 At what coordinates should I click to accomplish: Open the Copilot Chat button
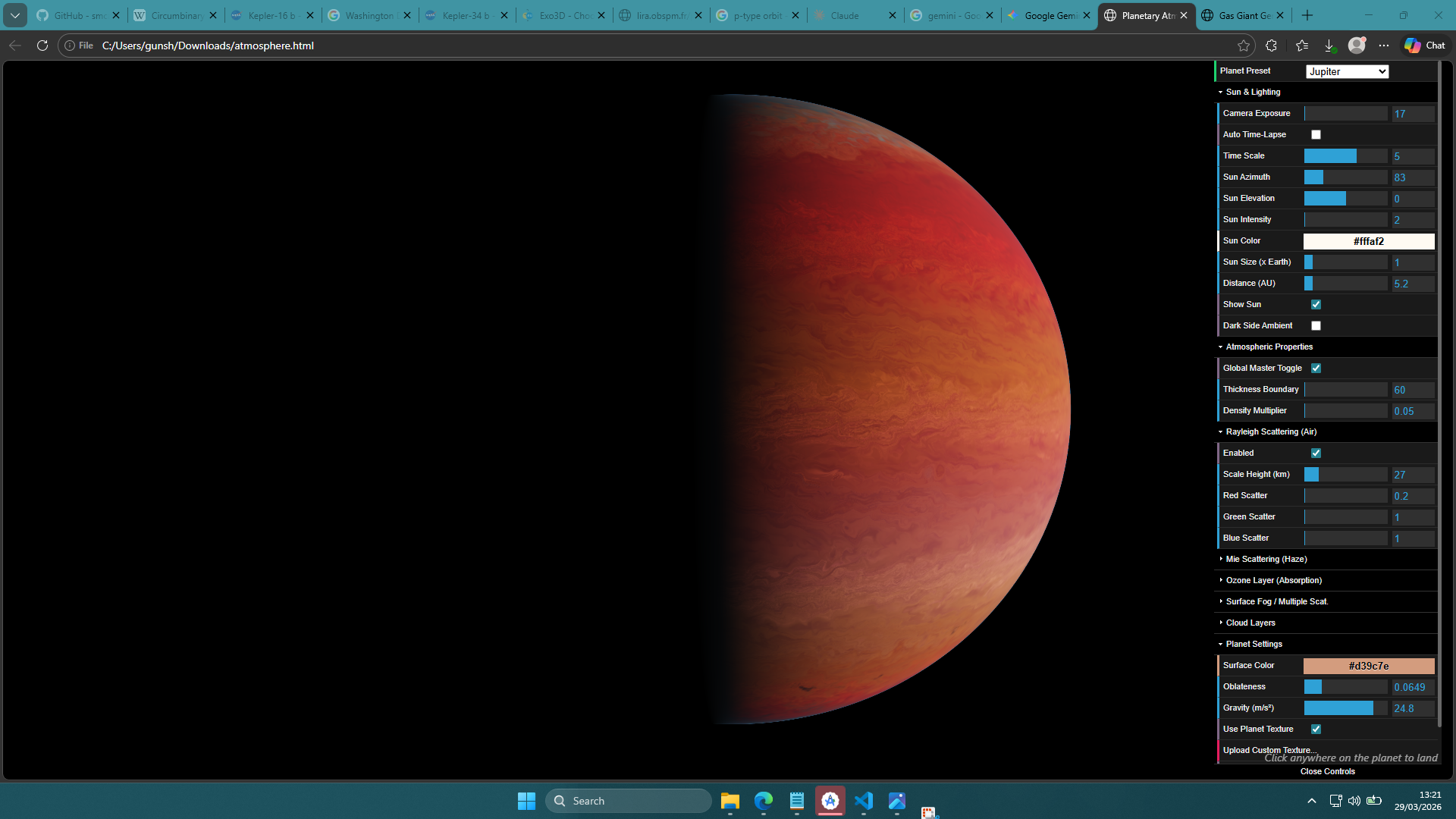[x=1425, y=45]
